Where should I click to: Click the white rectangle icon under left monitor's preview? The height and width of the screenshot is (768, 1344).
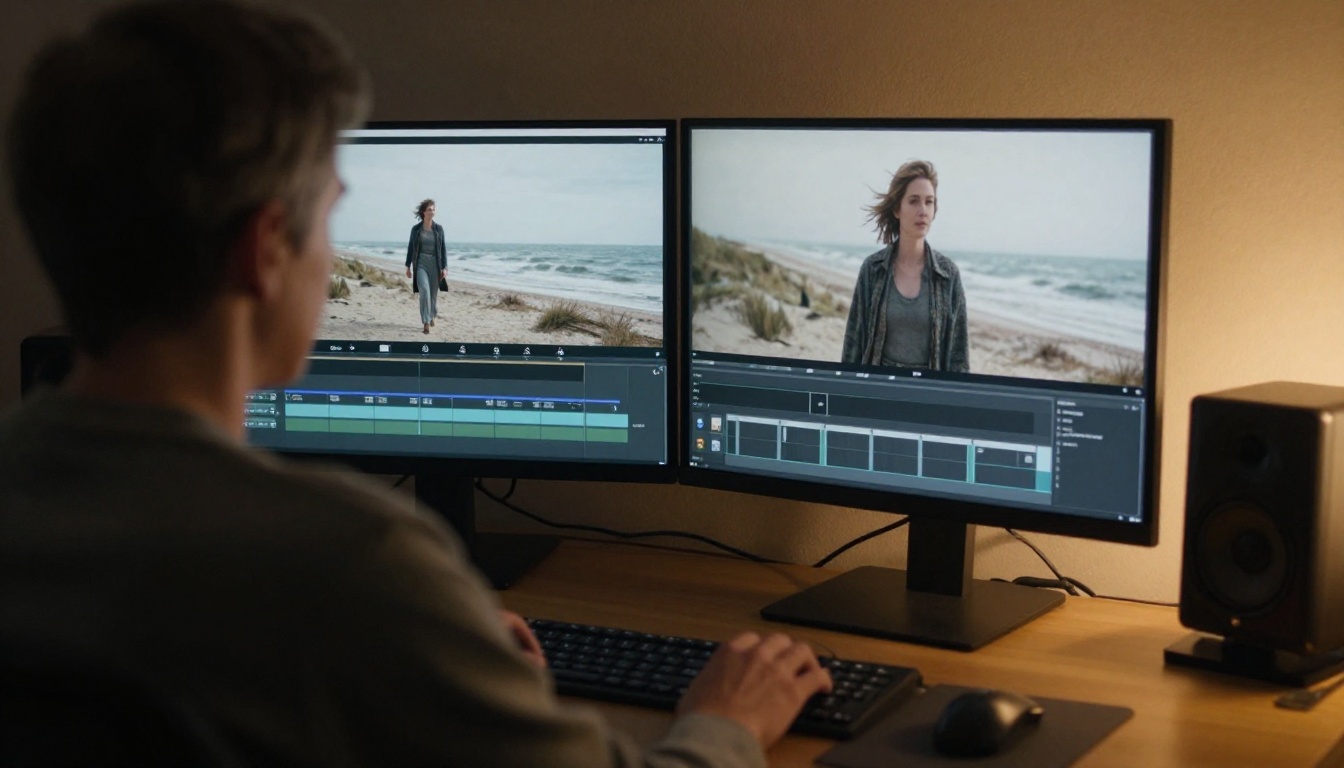click(x=384, y=348)
